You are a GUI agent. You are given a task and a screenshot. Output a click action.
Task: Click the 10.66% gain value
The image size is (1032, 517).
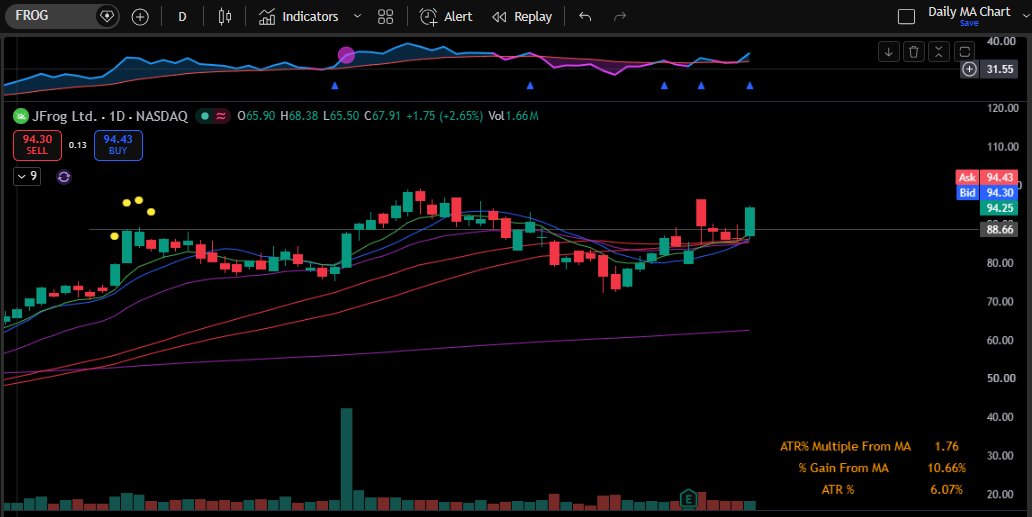pos(946,468)
